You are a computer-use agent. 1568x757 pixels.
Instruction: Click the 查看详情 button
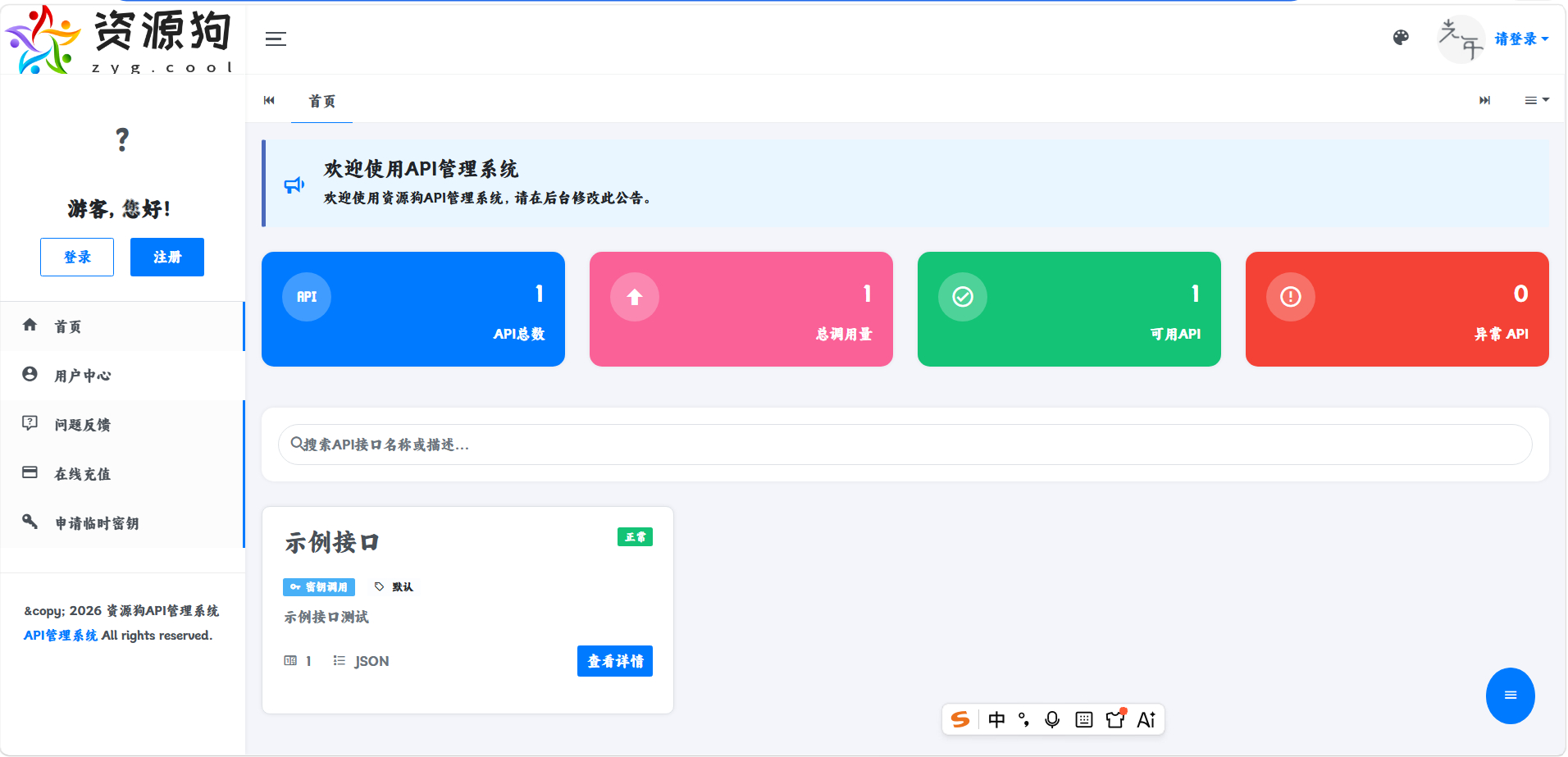[615, 661]
